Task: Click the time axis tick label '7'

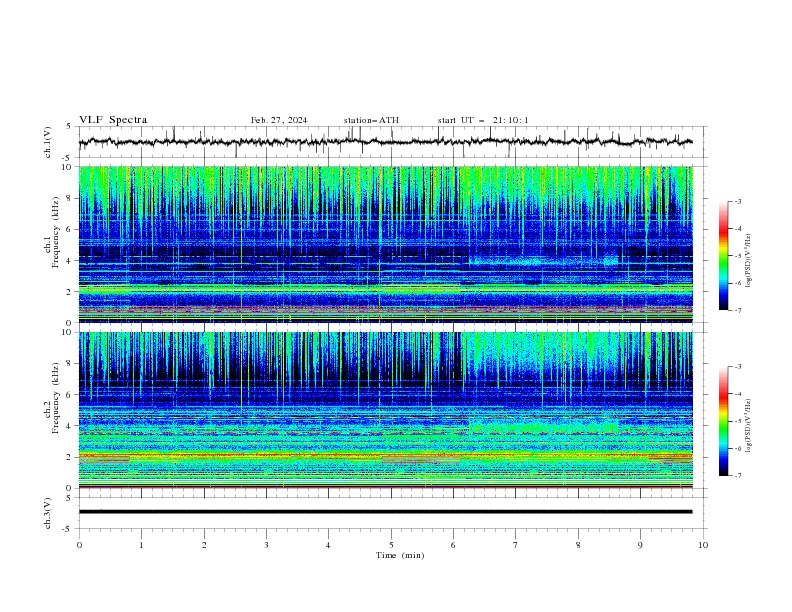Action: [516, 545]
